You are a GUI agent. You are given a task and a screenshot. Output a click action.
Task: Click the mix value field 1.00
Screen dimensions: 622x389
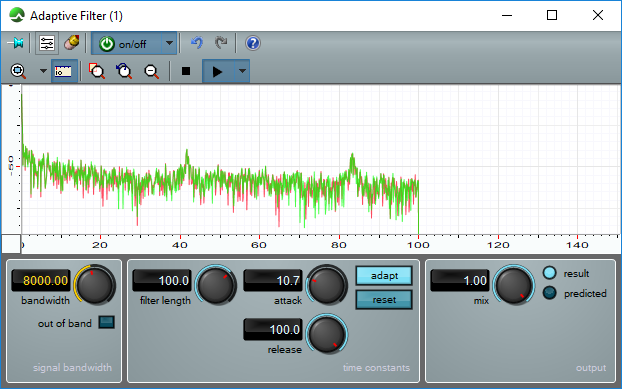(x=460, y=280)
